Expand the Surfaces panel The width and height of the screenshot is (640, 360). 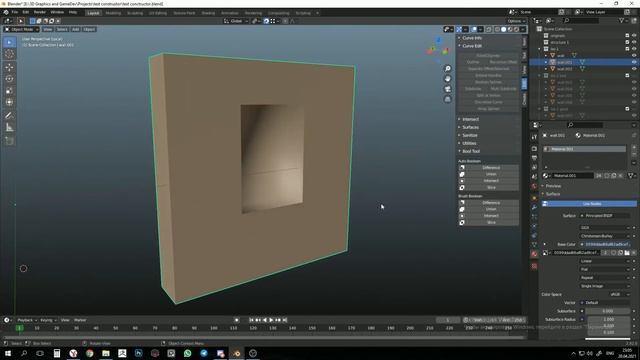[470, 127]
